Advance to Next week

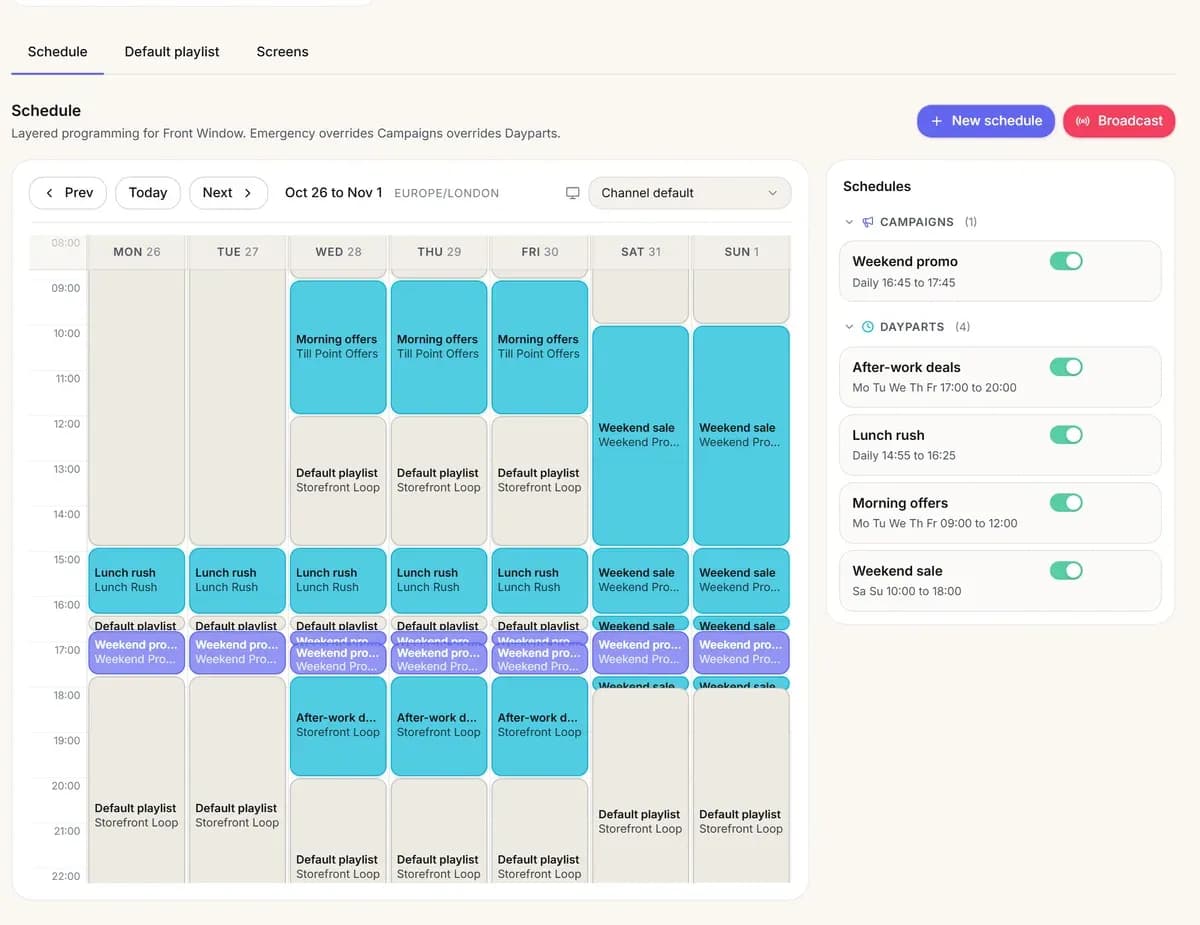pos(228,193)
